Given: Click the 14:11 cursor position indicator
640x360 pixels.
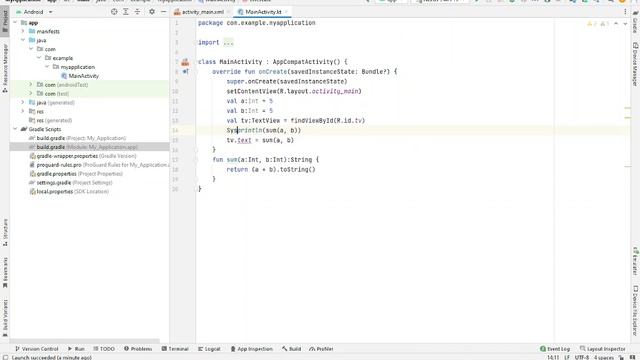Looking at the screenshot, I should pyautogui.click(x=553, y=358).
